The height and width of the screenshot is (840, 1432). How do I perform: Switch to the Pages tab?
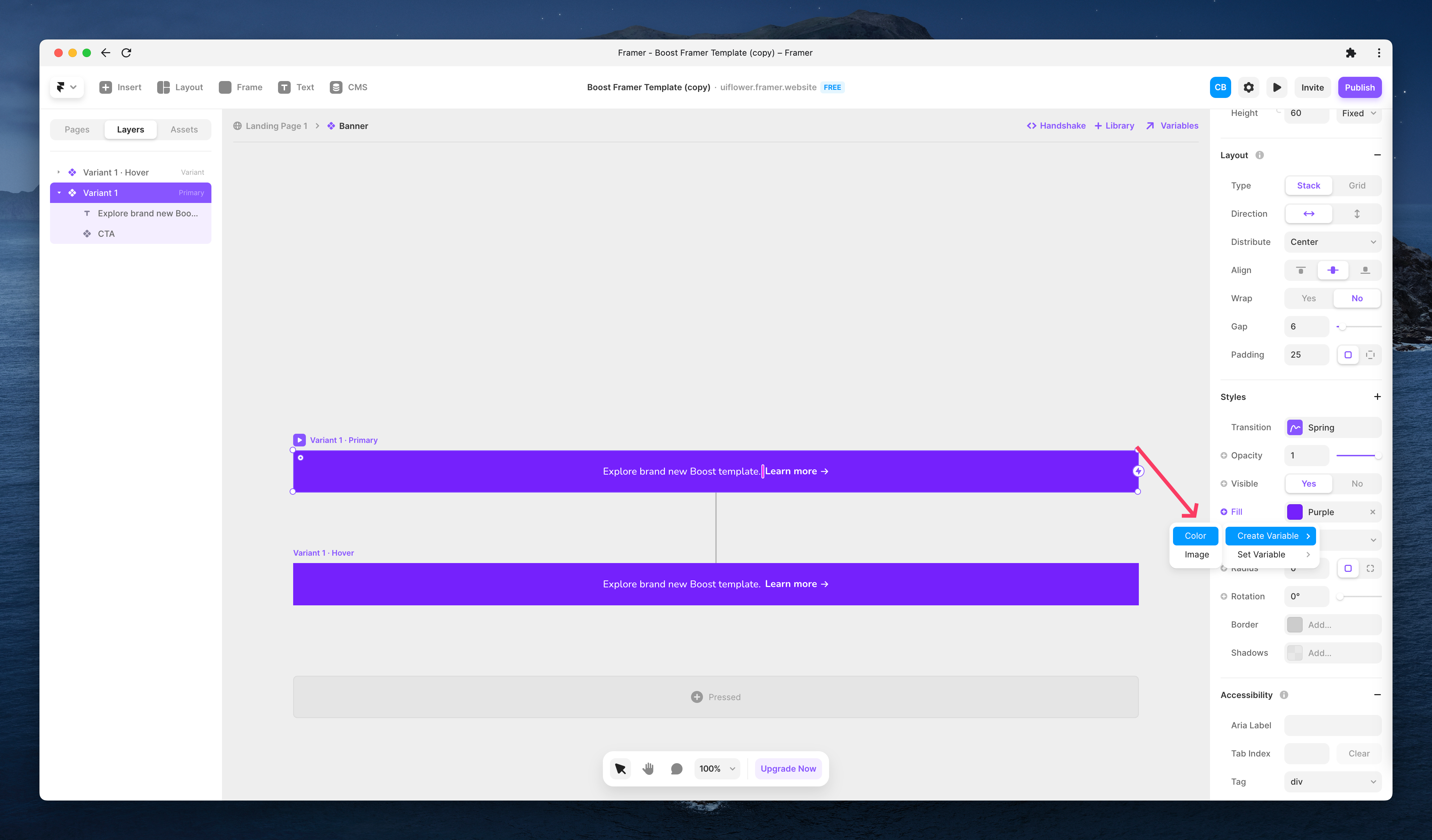(77, 130)
